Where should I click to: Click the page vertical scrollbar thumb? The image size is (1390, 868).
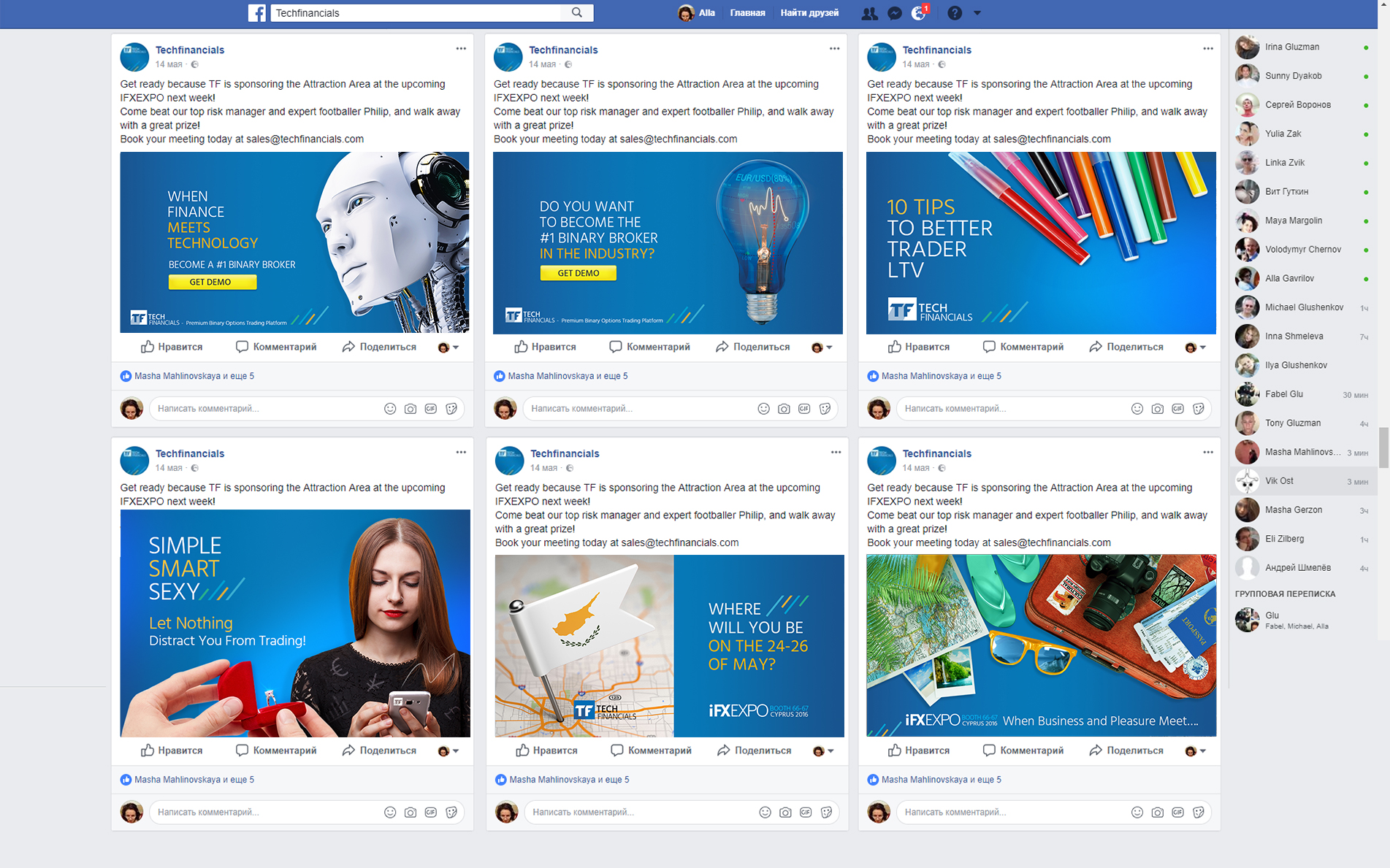[x=1383, y=448]
